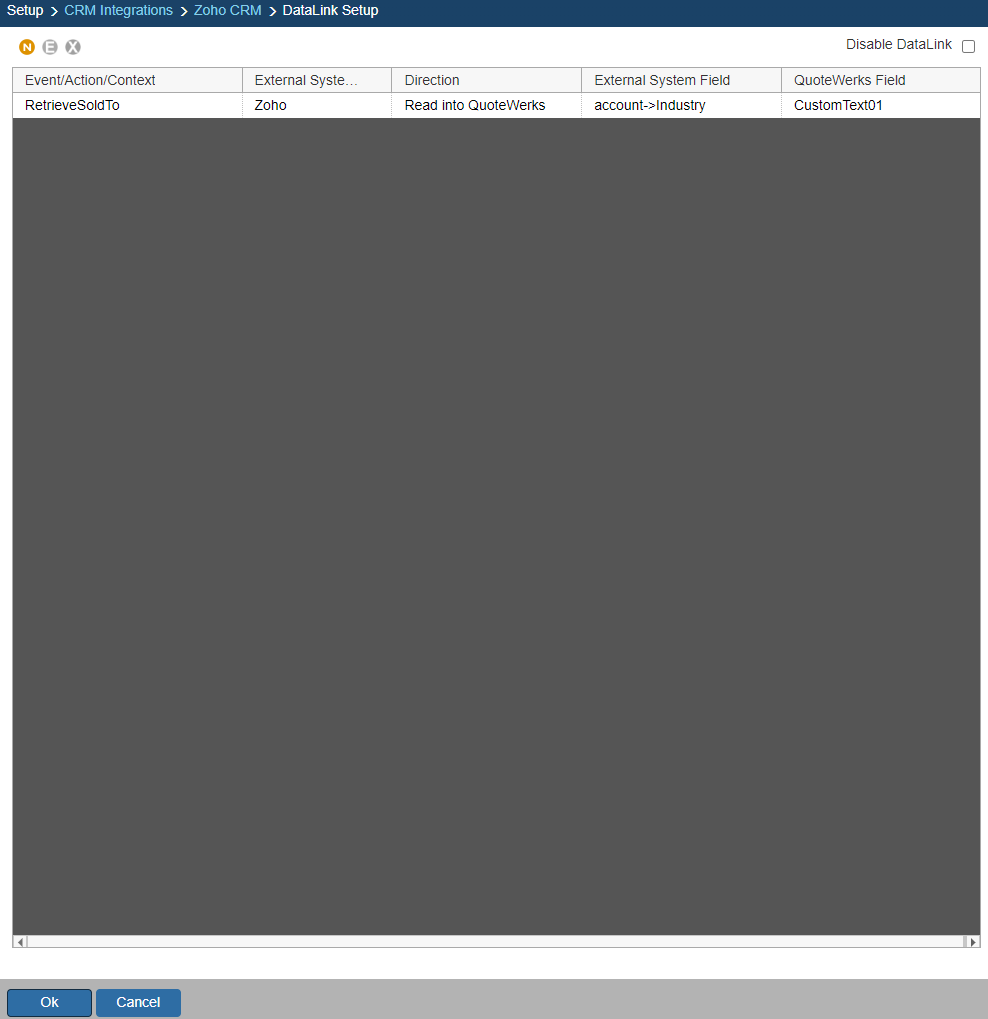Select the RetrieveSoldTo row cell
Image resolution: width=988 pixels, height=1019 pixels.
click(x=127, y=105)
